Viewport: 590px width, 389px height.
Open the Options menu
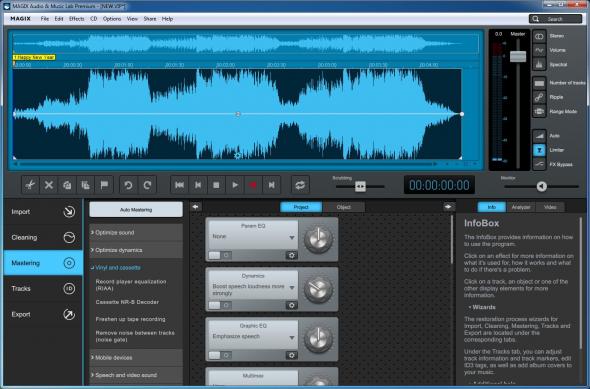pos(112,19)
